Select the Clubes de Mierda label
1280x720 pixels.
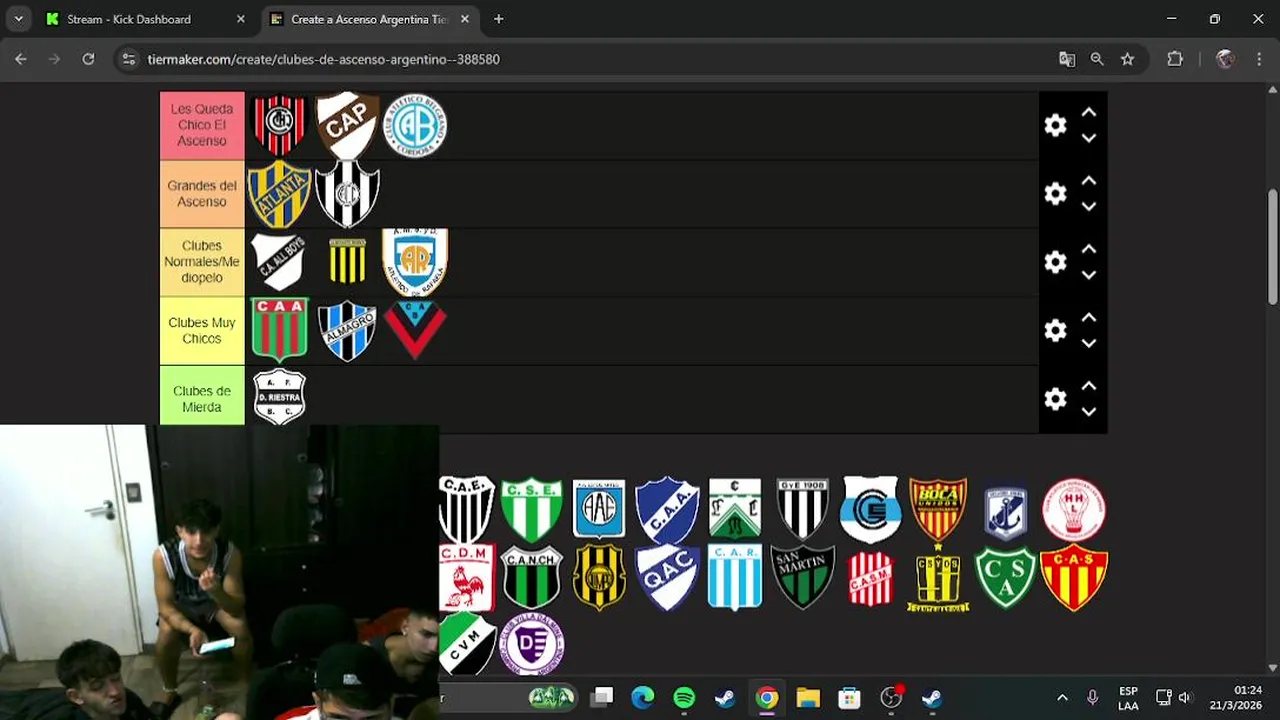click(202, 399)
